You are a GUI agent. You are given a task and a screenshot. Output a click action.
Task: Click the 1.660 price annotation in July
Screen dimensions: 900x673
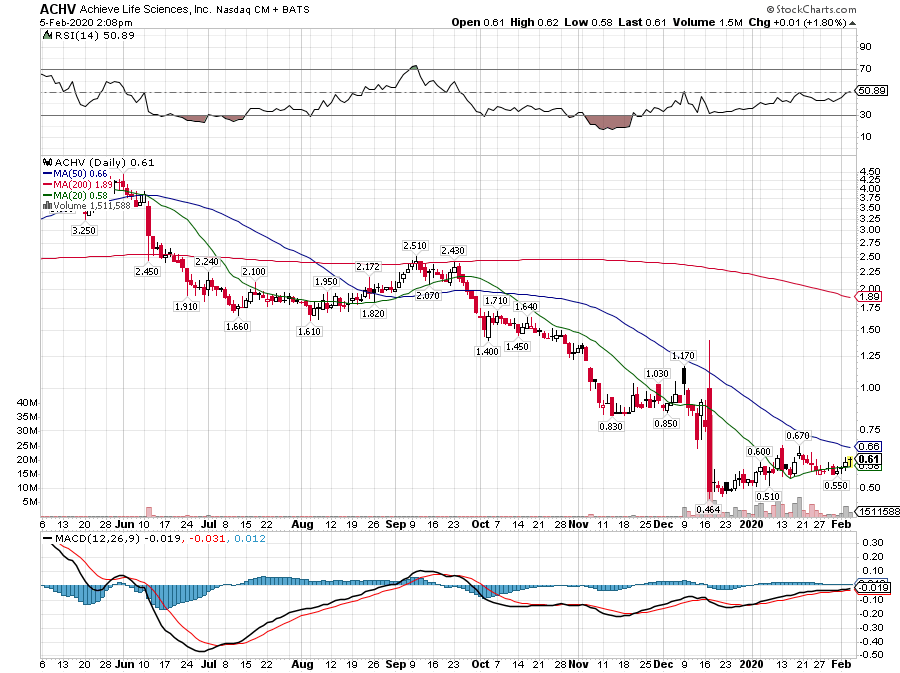pyautogui.click(x=237, y=326)
